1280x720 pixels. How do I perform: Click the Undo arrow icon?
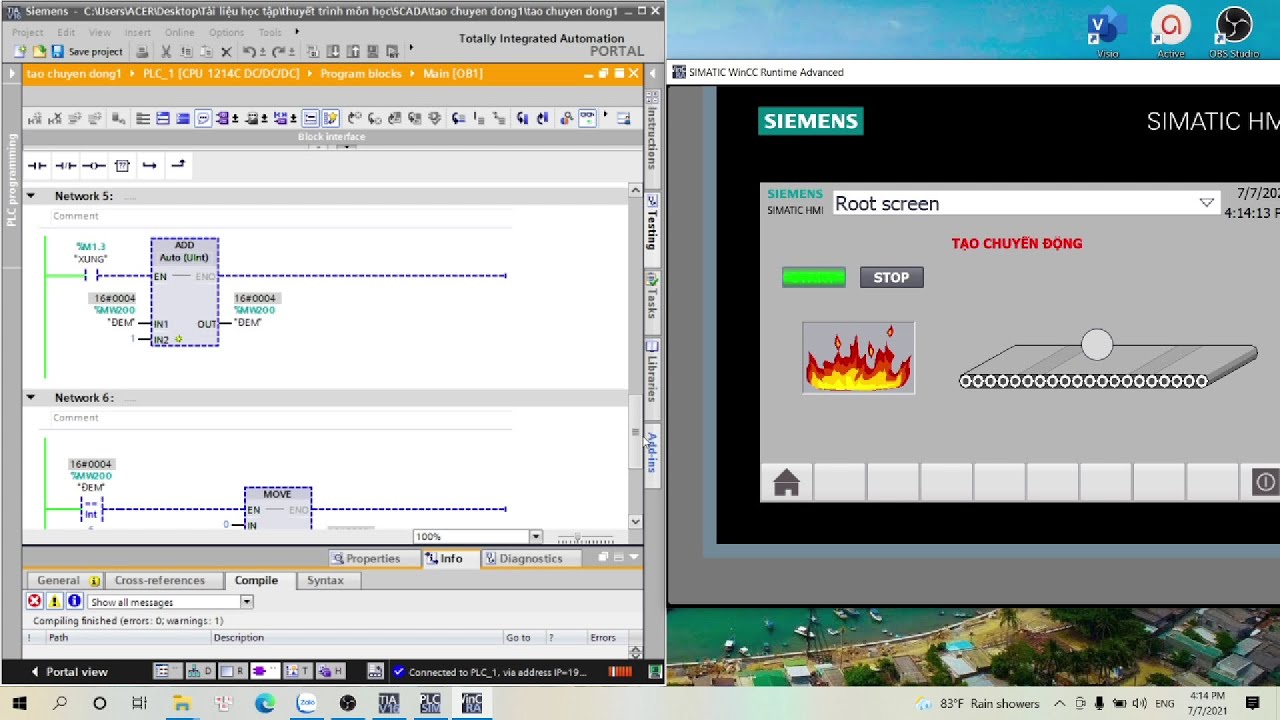[249, 52]
